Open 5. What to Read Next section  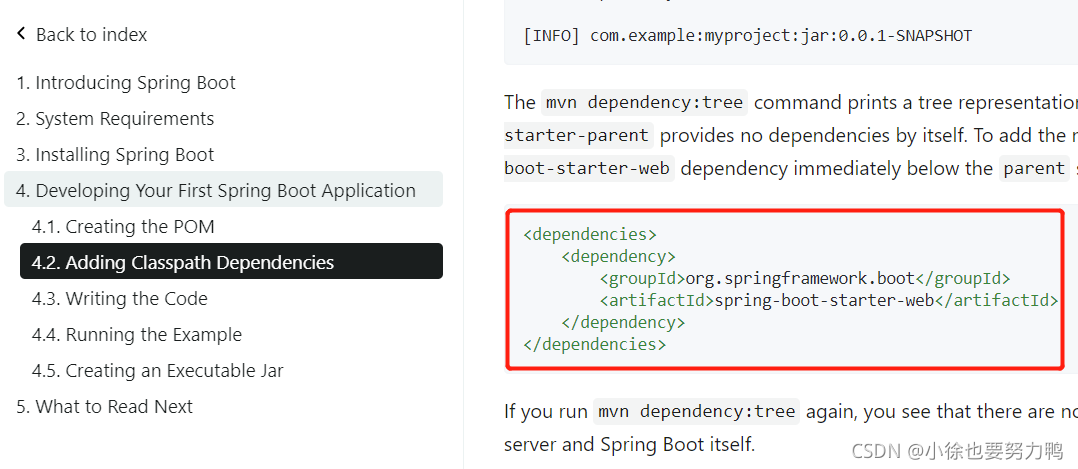coord(104,406)
